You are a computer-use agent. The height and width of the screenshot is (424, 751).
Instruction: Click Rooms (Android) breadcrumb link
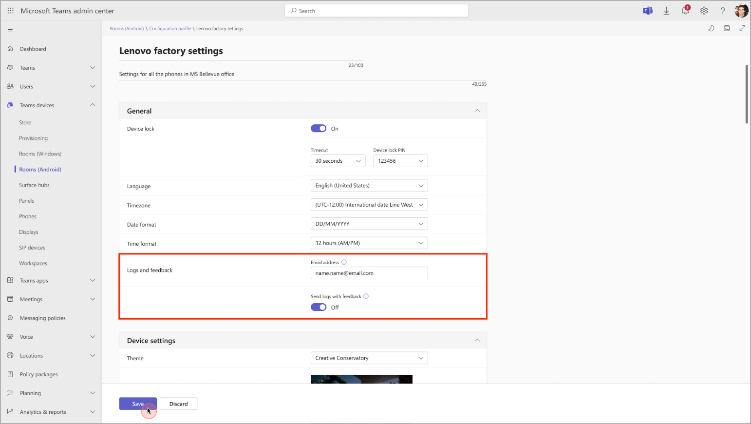[x=127, y=29]
